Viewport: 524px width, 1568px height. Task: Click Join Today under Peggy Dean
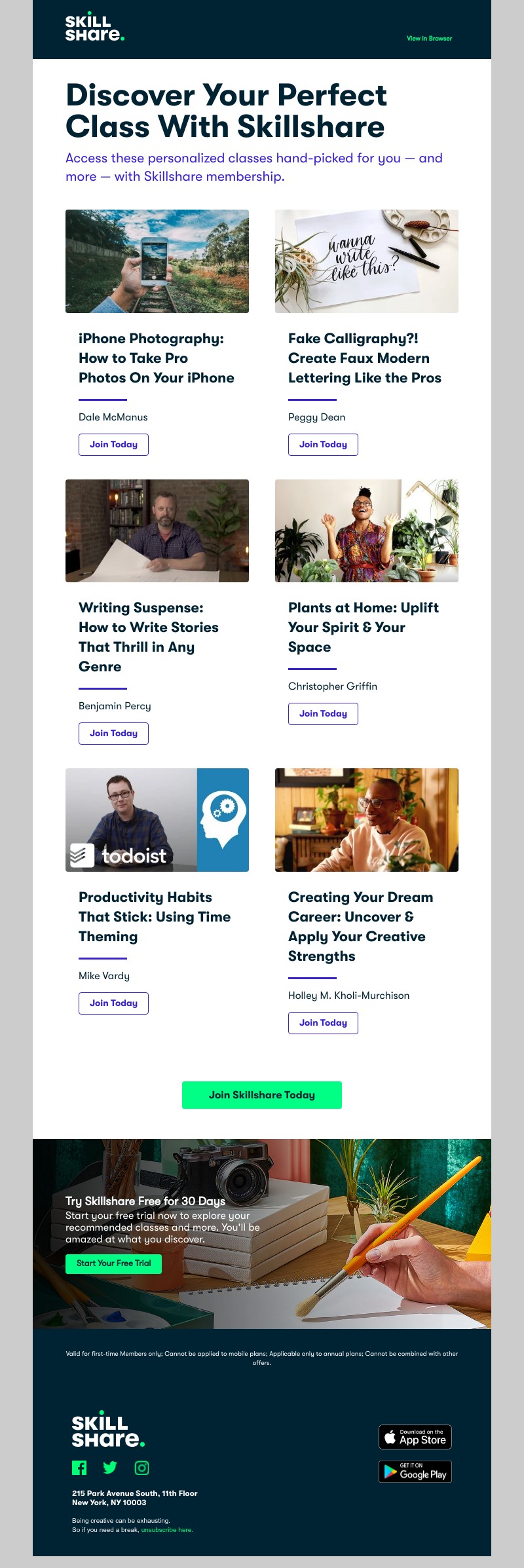coord(323,445)
